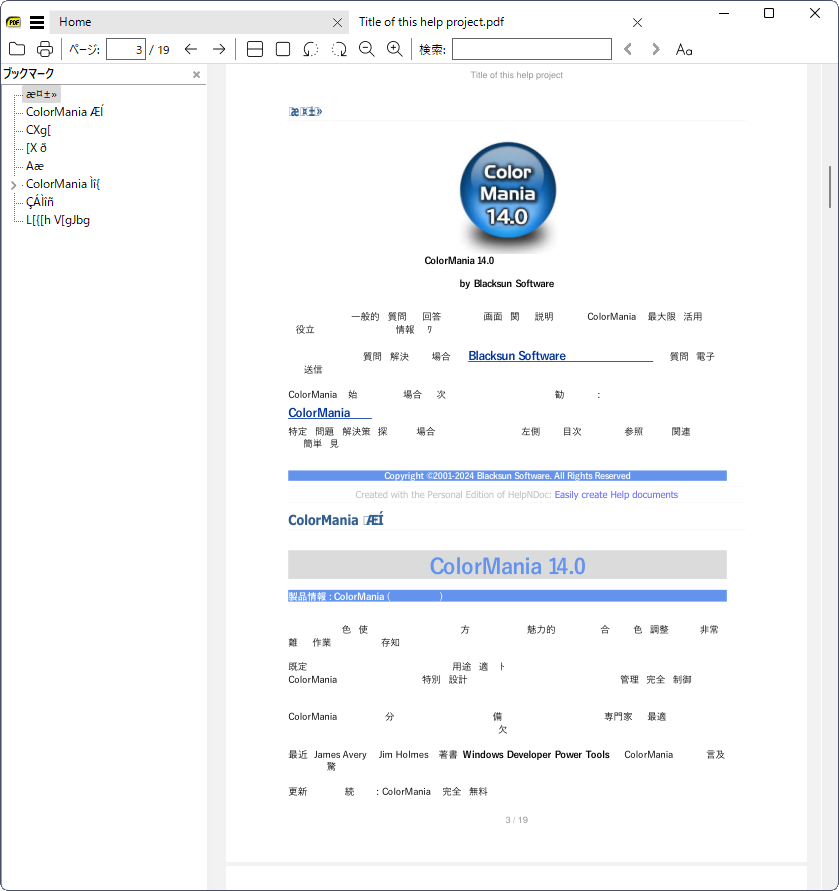This screenshot has height=891, width=839.
Task: Switch to single page layout icon
Action: (283, 49)
